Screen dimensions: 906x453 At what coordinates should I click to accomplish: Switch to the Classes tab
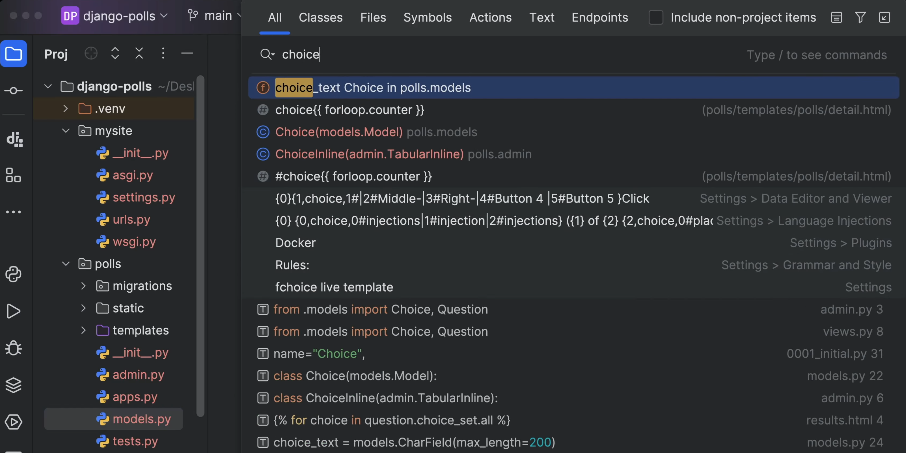click(321, 18)
